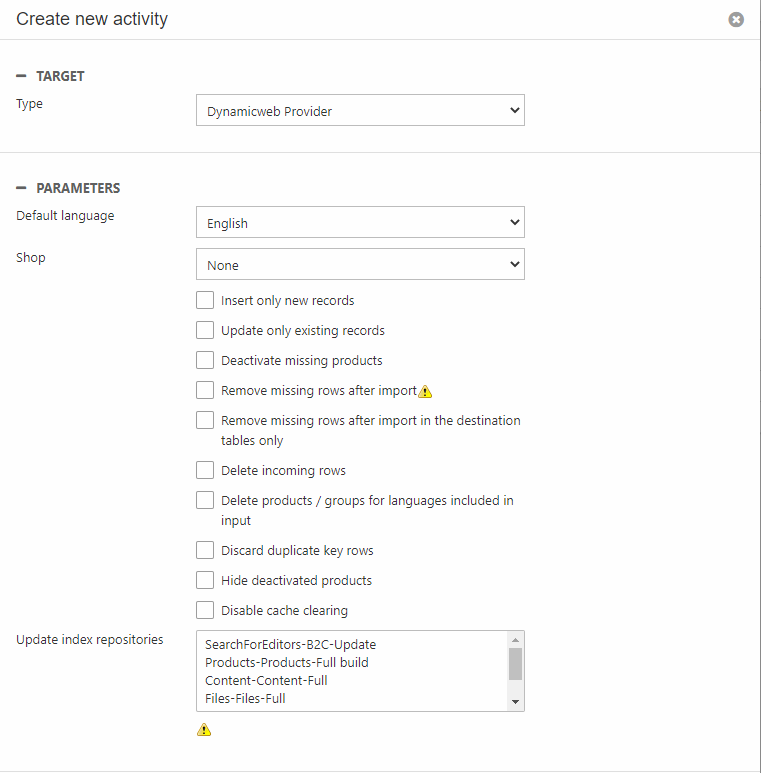The width and height of the screenshot is (761, 773).
Task: Collapse the TARGET section
Action: [x=22, y=76]
